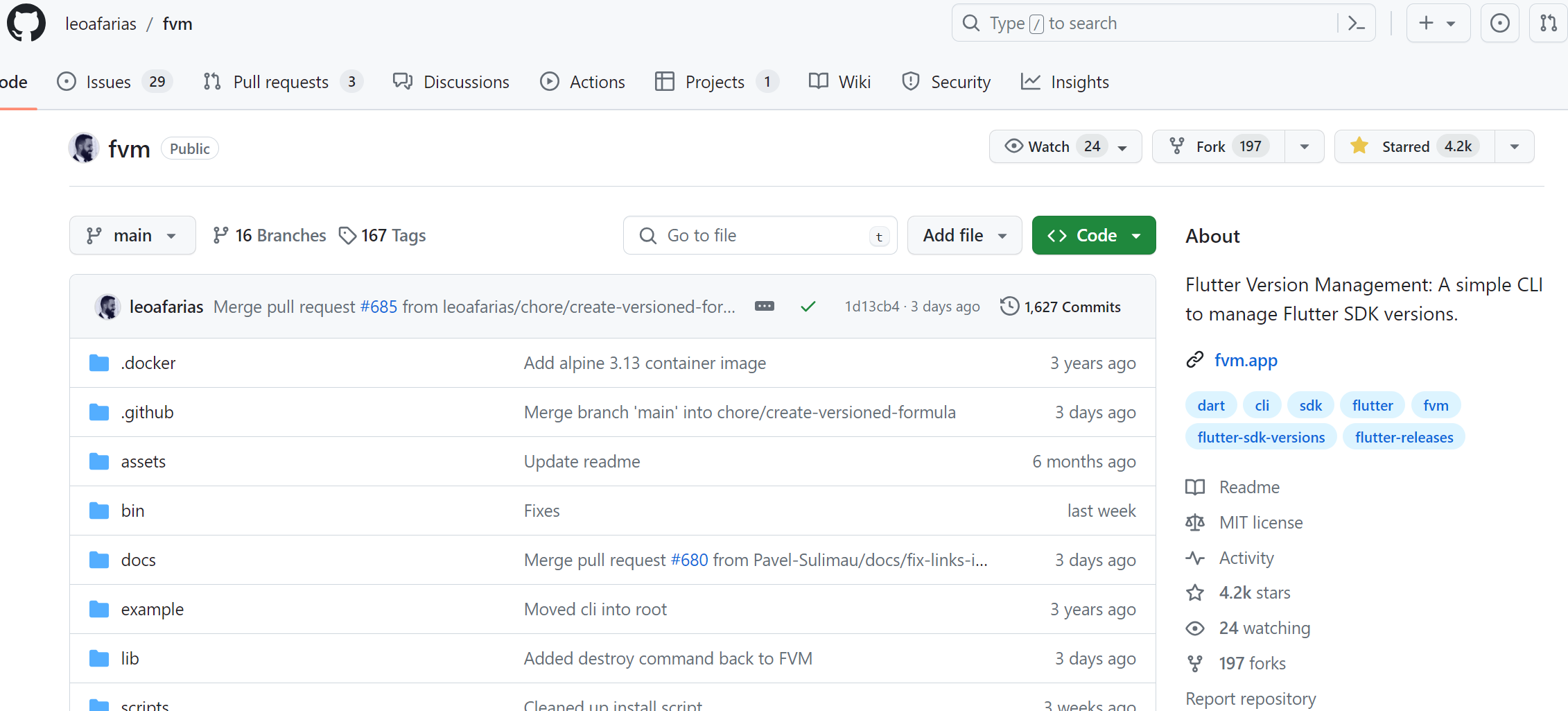
Task: Click the commit author avatar
Action: coord(107,307)
